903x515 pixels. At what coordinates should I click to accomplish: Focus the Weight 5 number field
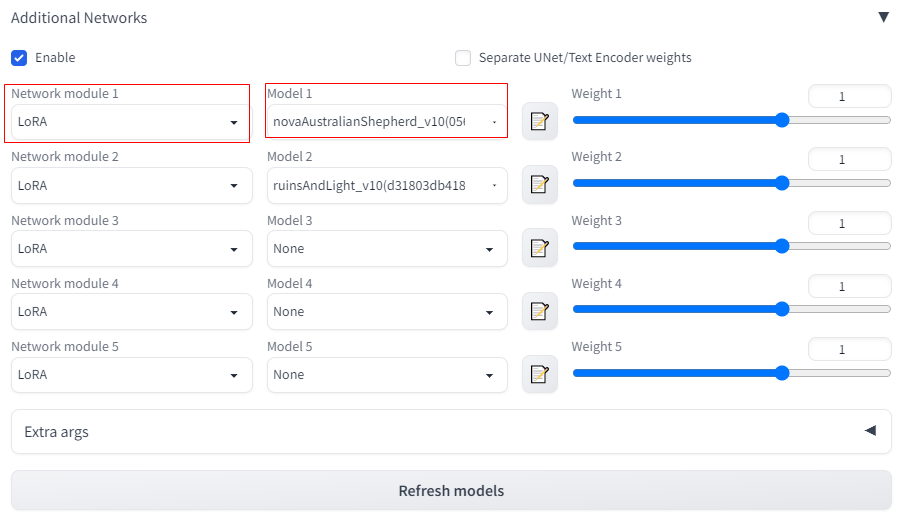(x=849, y=349)
